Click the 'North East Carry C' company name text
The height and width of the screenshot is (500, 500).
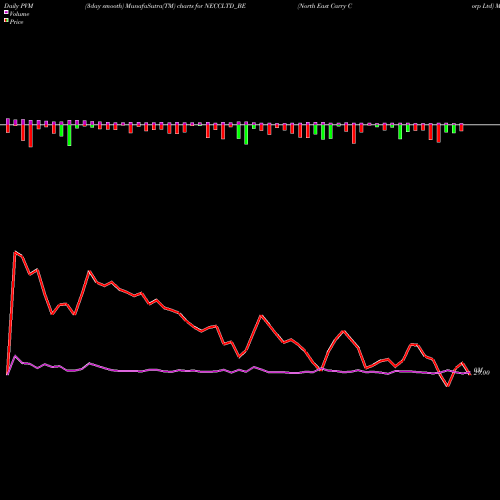click(325, 6)
